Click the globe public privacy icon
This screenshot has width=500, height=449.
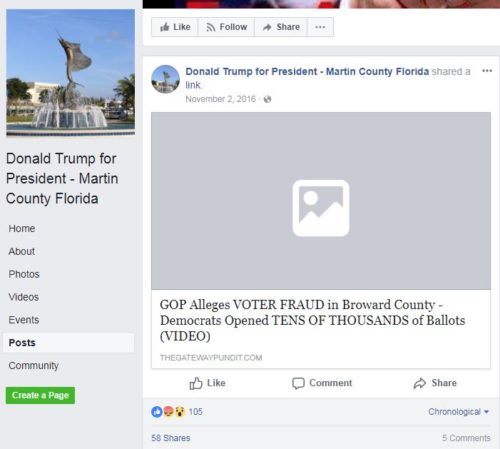[x=267, y=99]
